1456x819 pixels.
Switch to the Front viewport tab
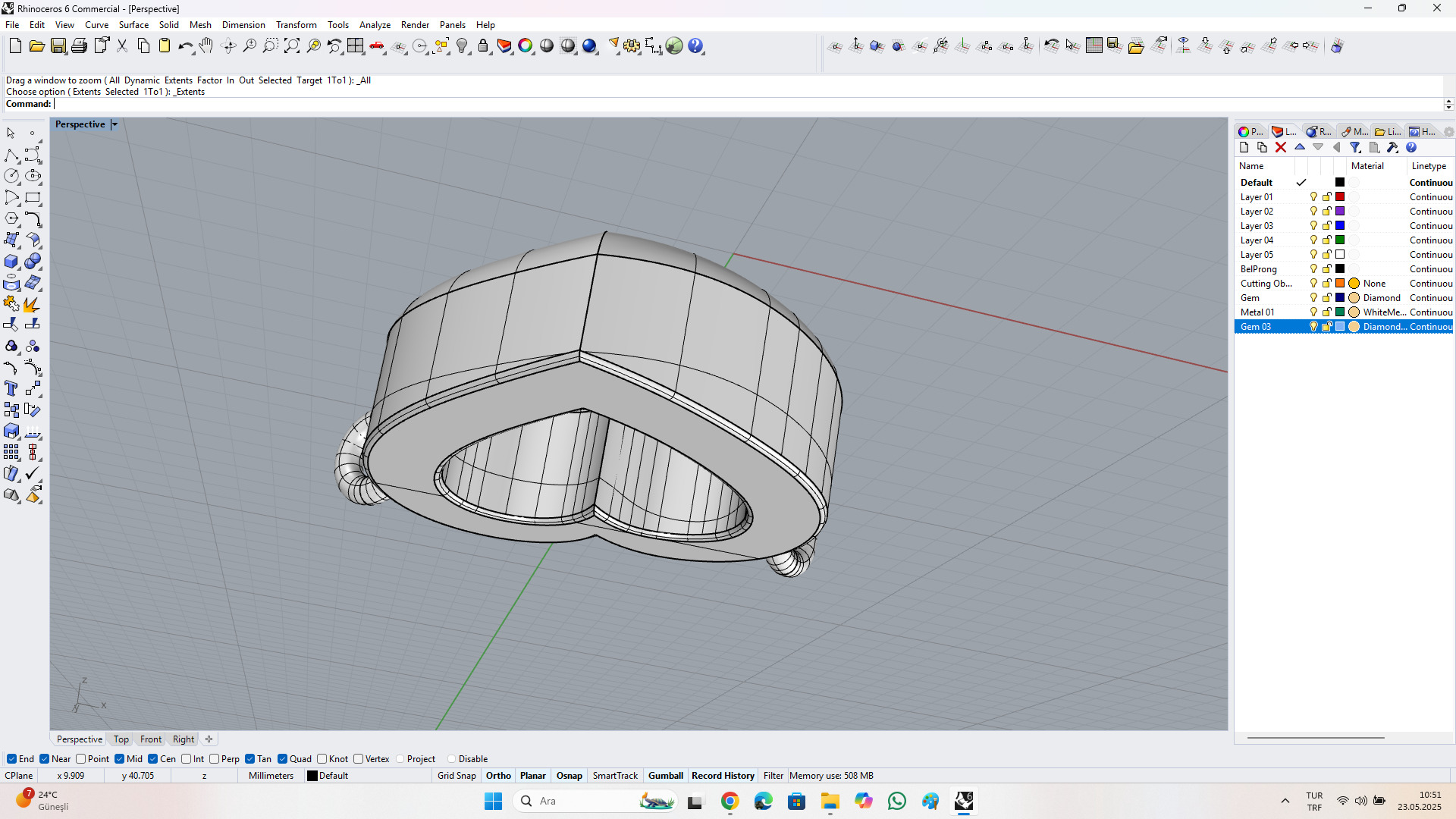click(x=151, y=739)
